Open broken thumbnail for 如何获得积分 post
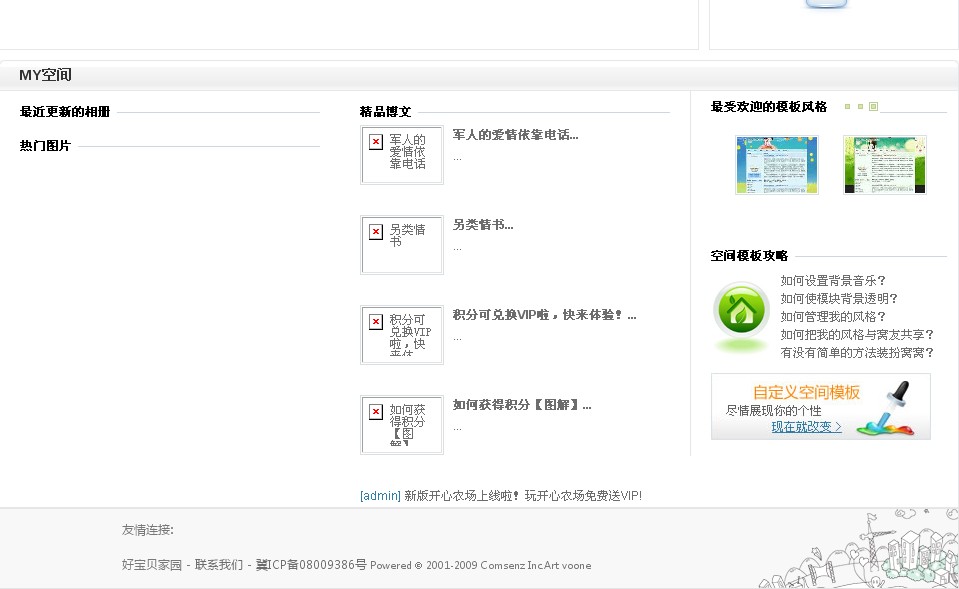This screenshot has height=589, width=959. click(402, 424)
